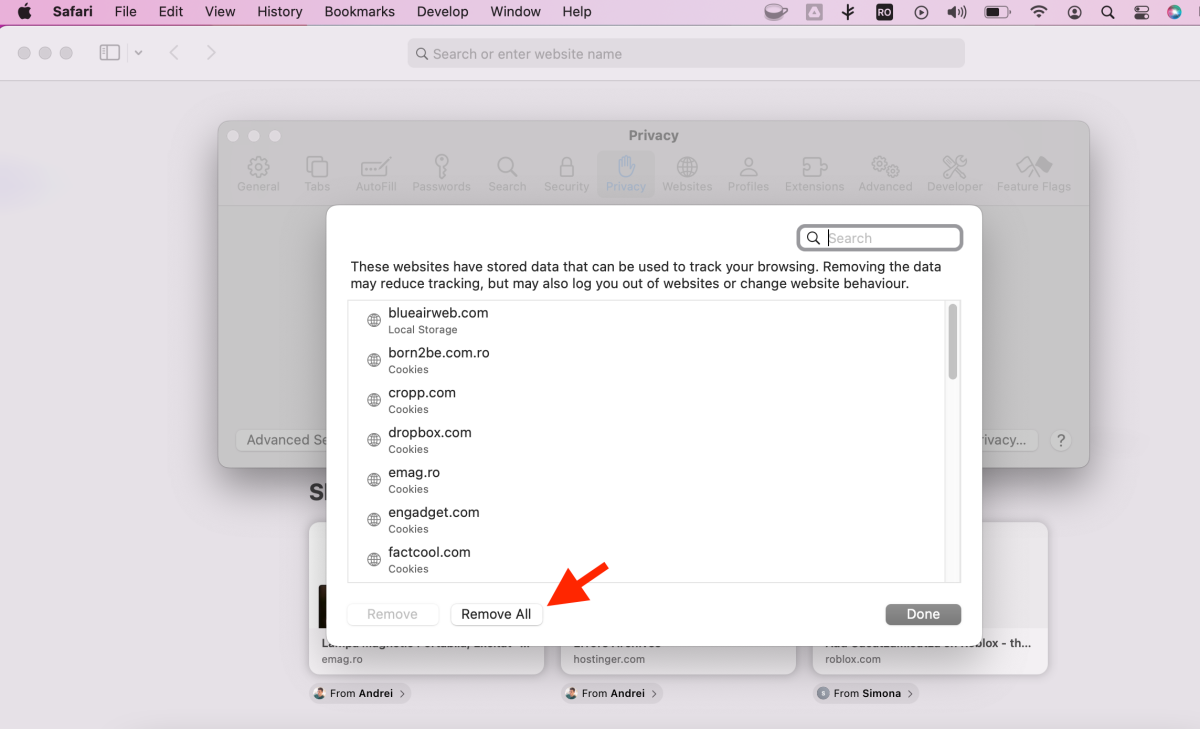Open Control Center from menu bar

coord(1141,12)
